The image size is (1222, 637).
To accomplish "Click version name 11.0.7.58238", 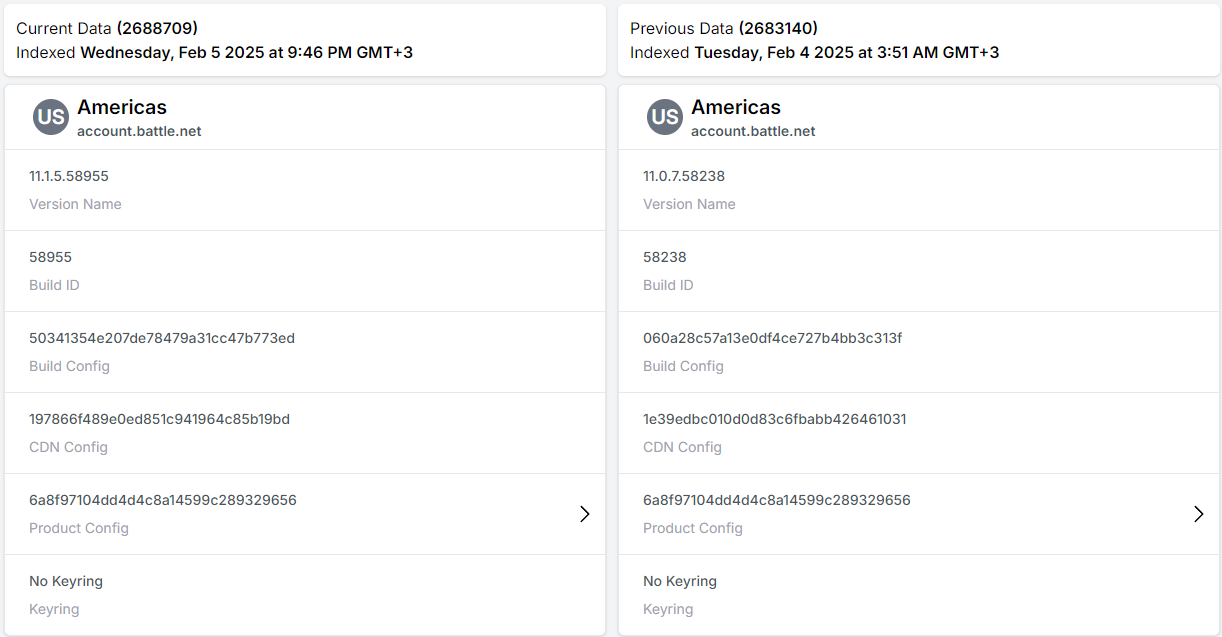I will pos(684,176).
